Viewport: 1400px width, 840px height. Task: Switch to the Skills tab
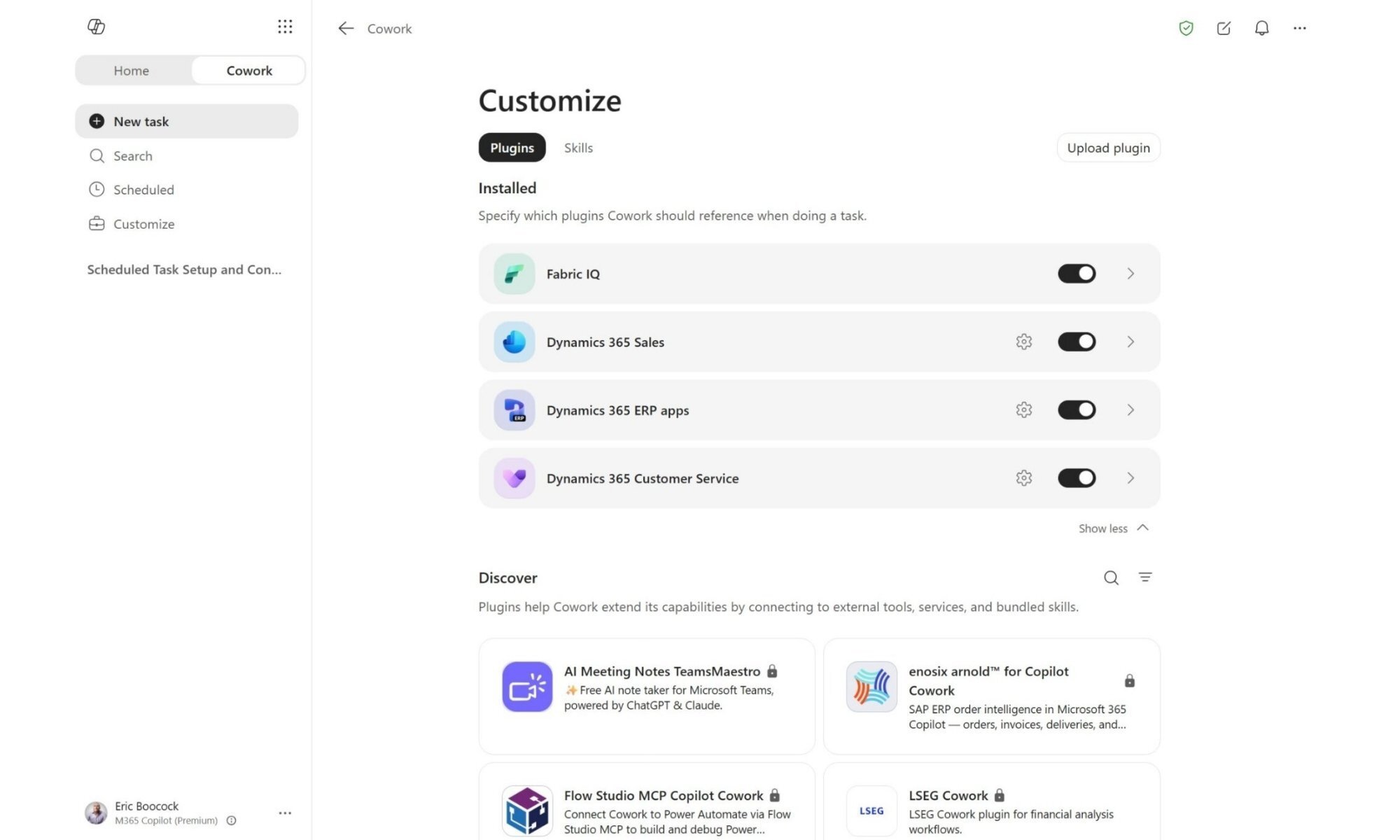click(578, 148)
